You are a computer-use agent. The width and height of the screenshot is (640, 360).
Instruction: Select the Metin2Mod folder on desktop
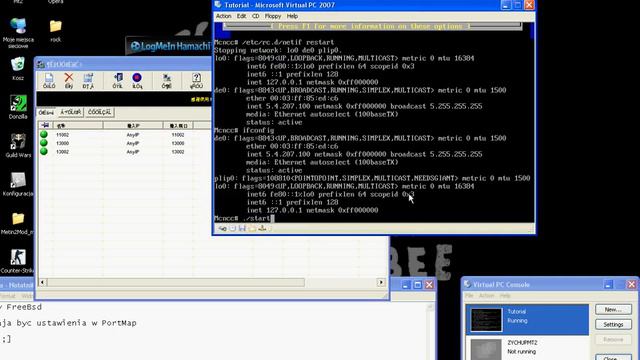click(x=18, y=223)
